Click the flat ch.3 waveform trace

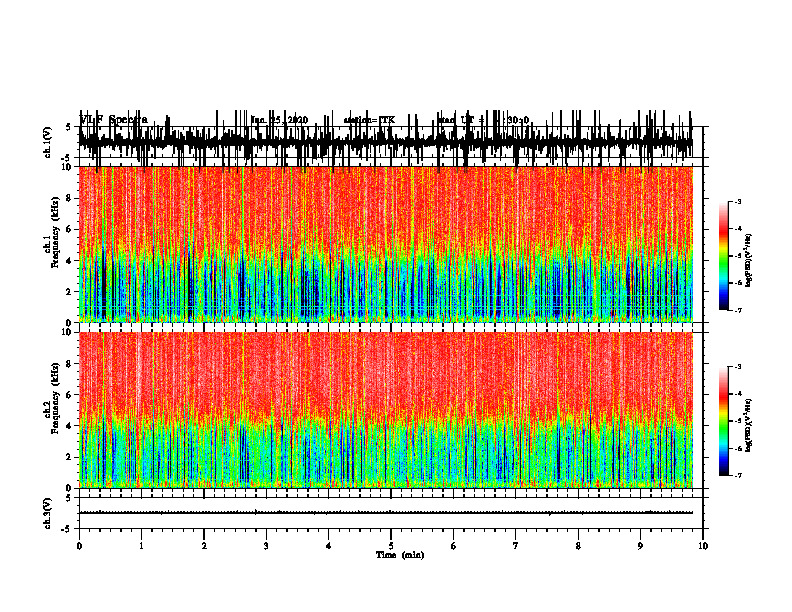tap(385, 513)
